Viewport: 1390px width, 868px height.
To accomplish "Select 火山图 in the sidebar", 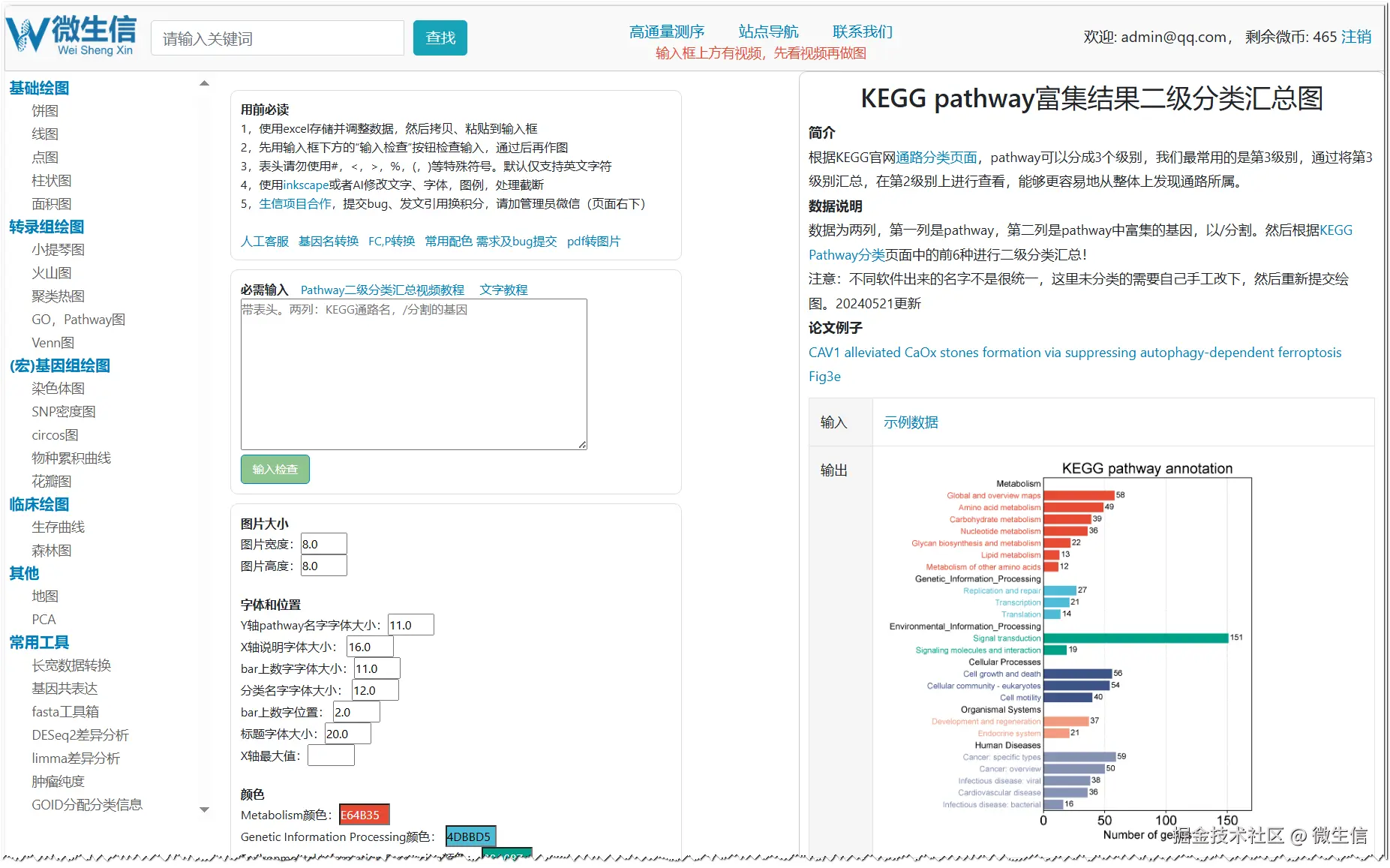I will [52, 273].
